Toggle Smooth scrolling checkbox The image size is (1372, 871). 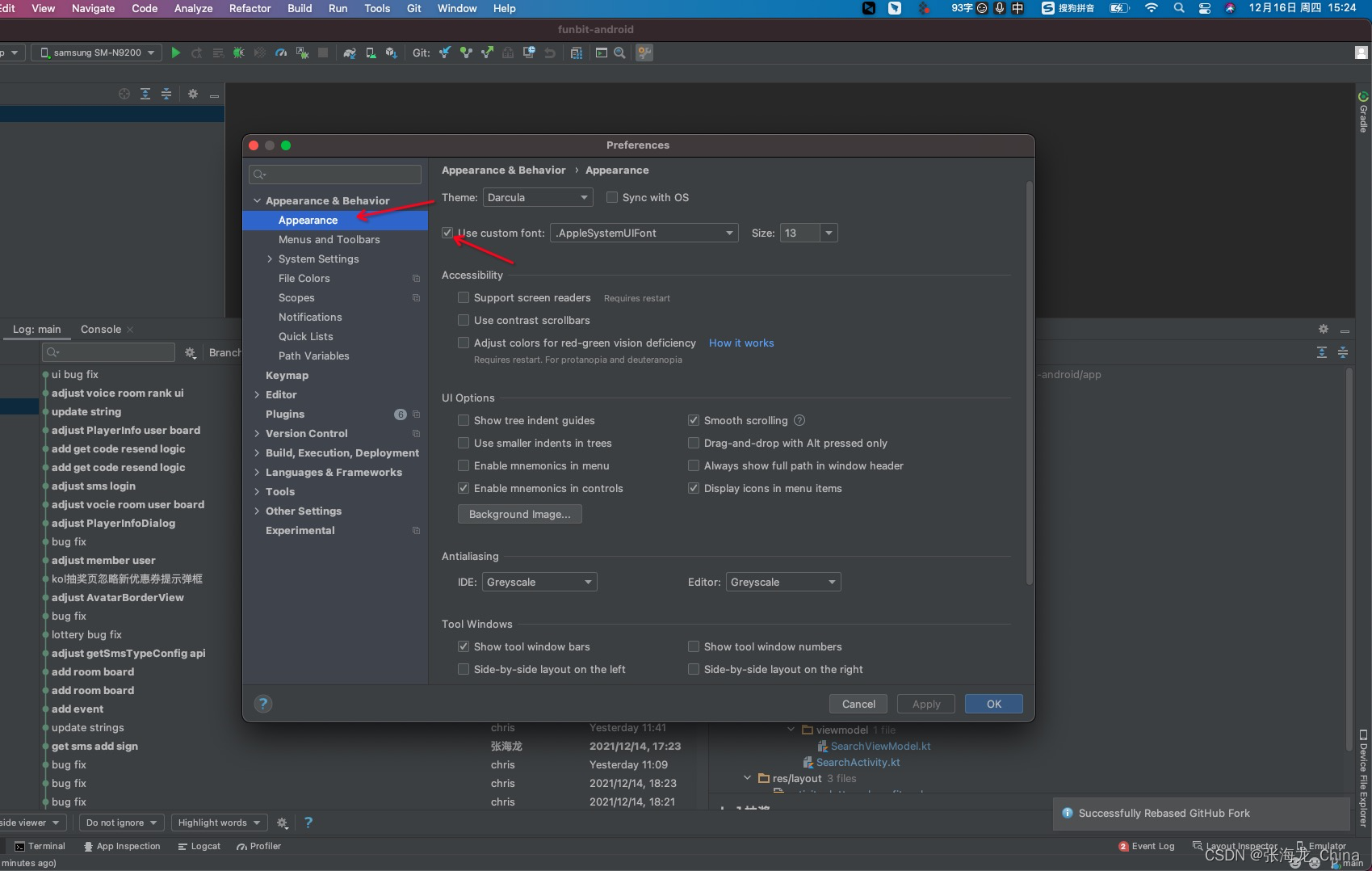(x=694, y=420)
